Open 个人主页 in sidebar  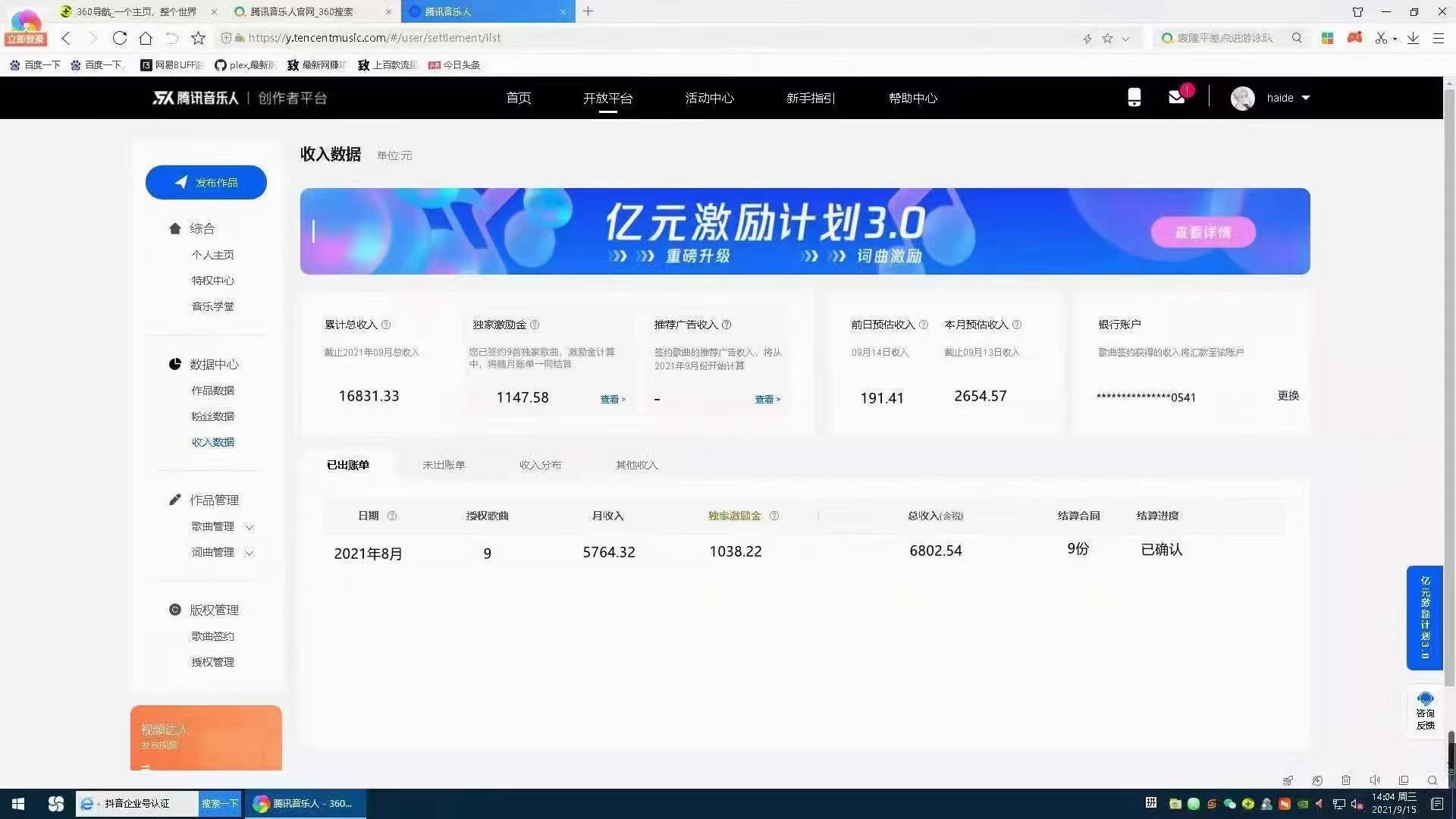click(x=212, y=255)
